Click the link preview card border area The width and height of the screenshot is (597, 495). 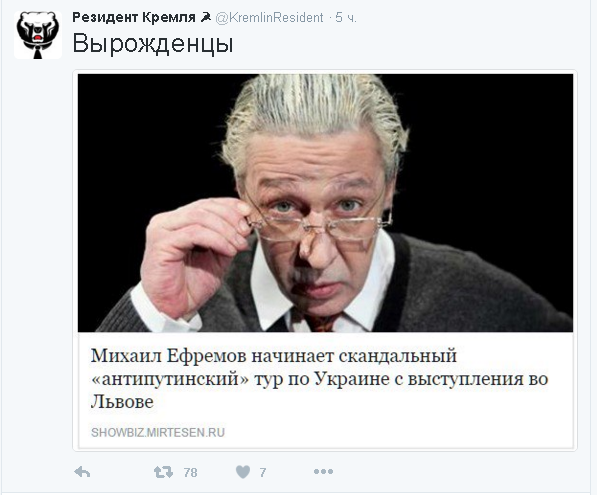point(325,260)
